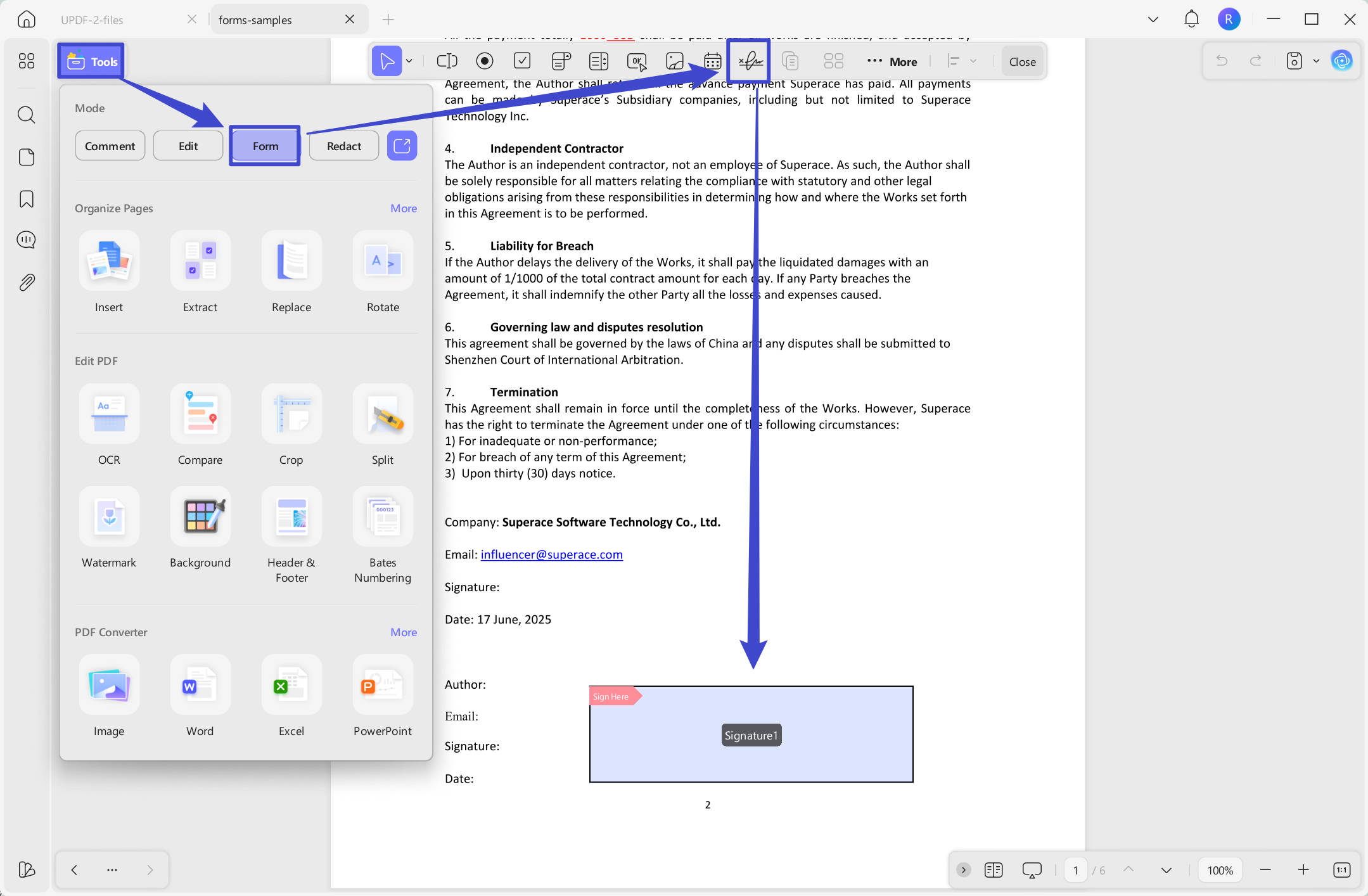Click the save icon
The width and height of the screenshot is (1368, 896).
pos(1294,61)
